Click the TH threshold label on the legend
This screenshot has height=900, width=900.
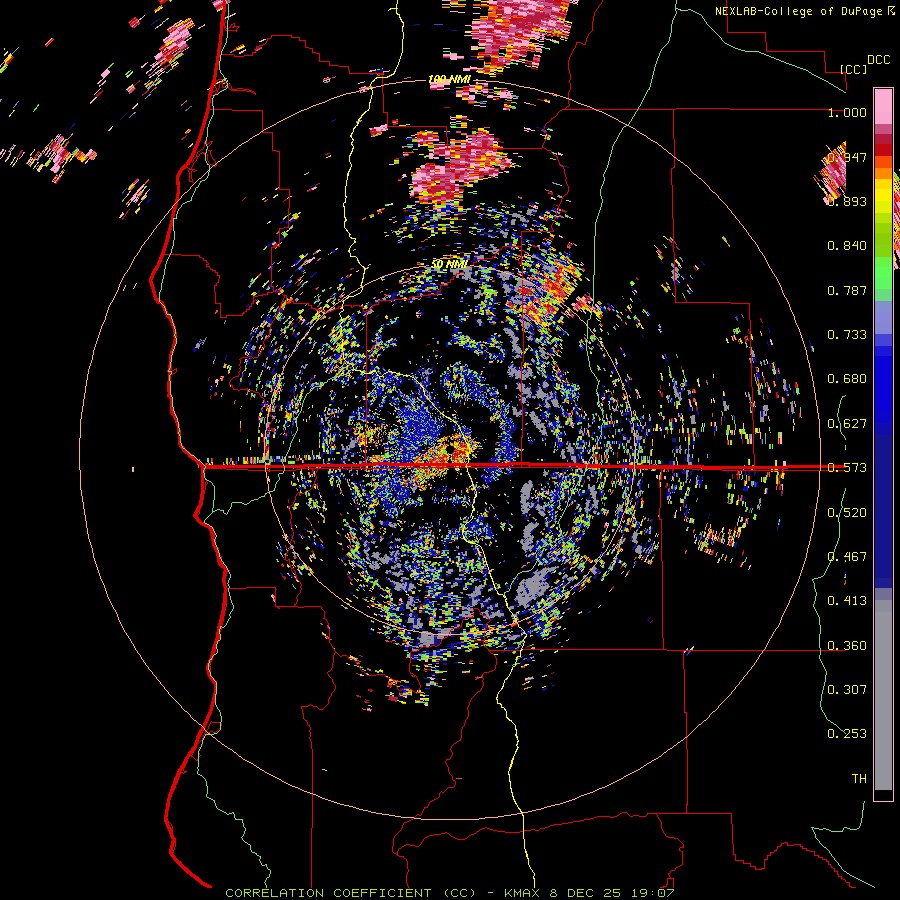pyautogui.click(x=859, y=778)
